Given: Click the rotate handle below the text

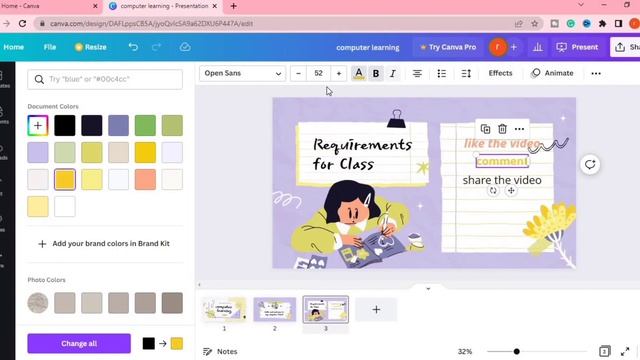Looking at the screenshot, I should point(493,191).
